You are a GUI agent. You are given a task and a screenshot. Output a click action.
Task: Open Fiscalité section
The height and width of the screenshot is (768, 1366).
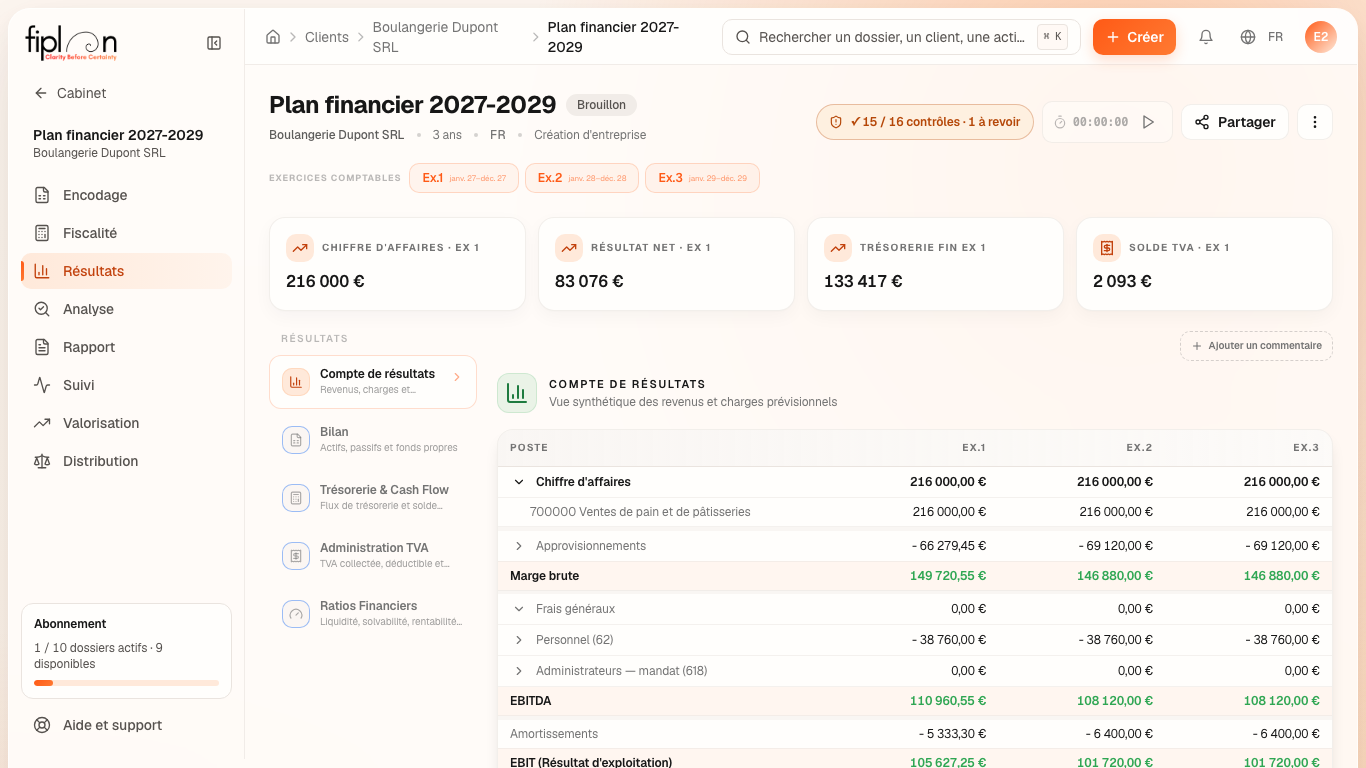(x=126, y=233)
